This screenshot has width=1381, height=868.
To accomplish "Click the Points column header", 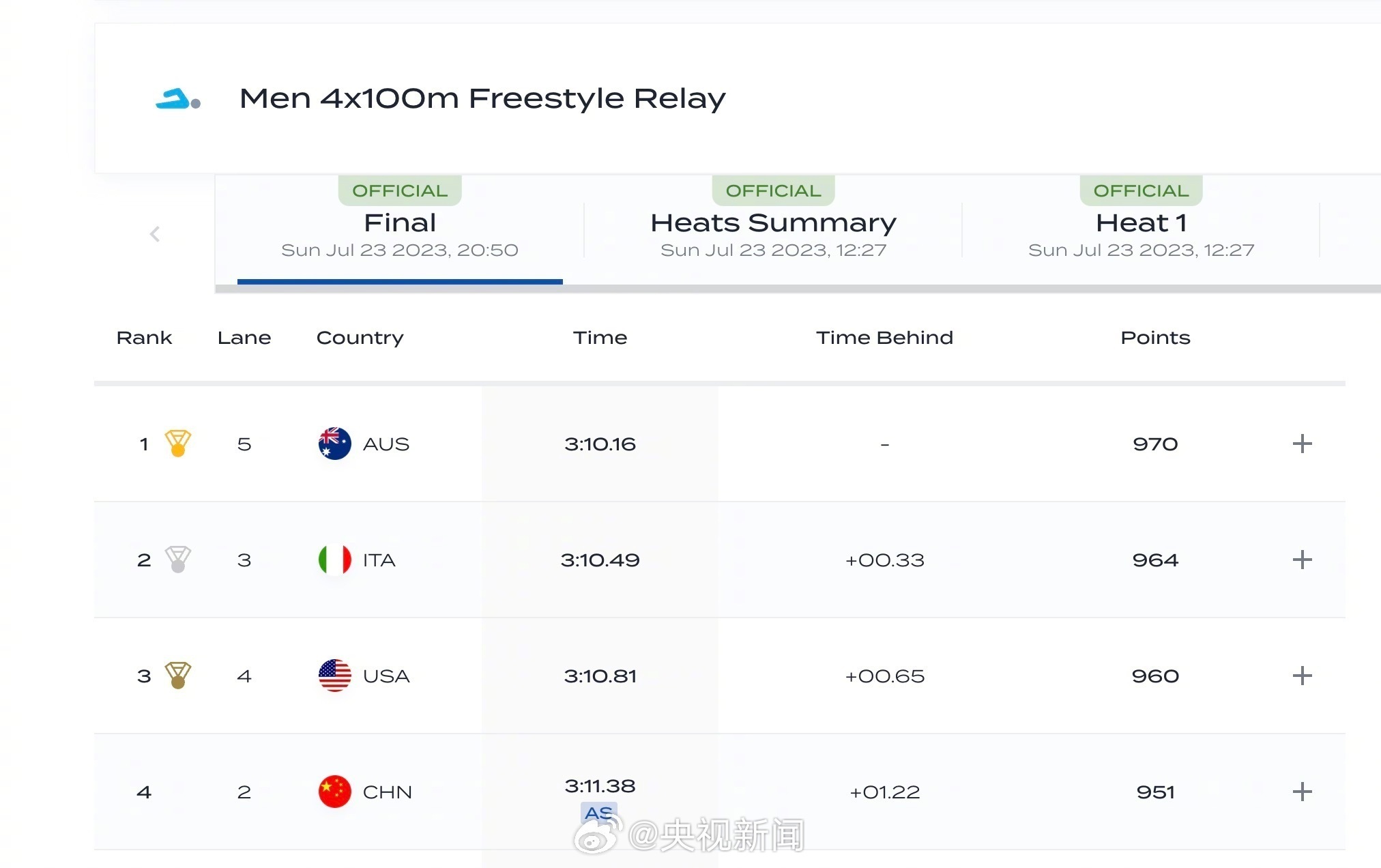I will [1155, 338].
